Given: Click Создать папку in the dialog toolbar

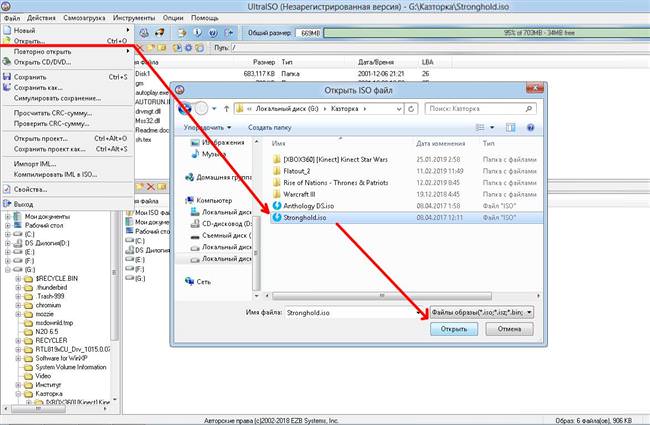Looking at the screenshot, I should tap(269, 128).
